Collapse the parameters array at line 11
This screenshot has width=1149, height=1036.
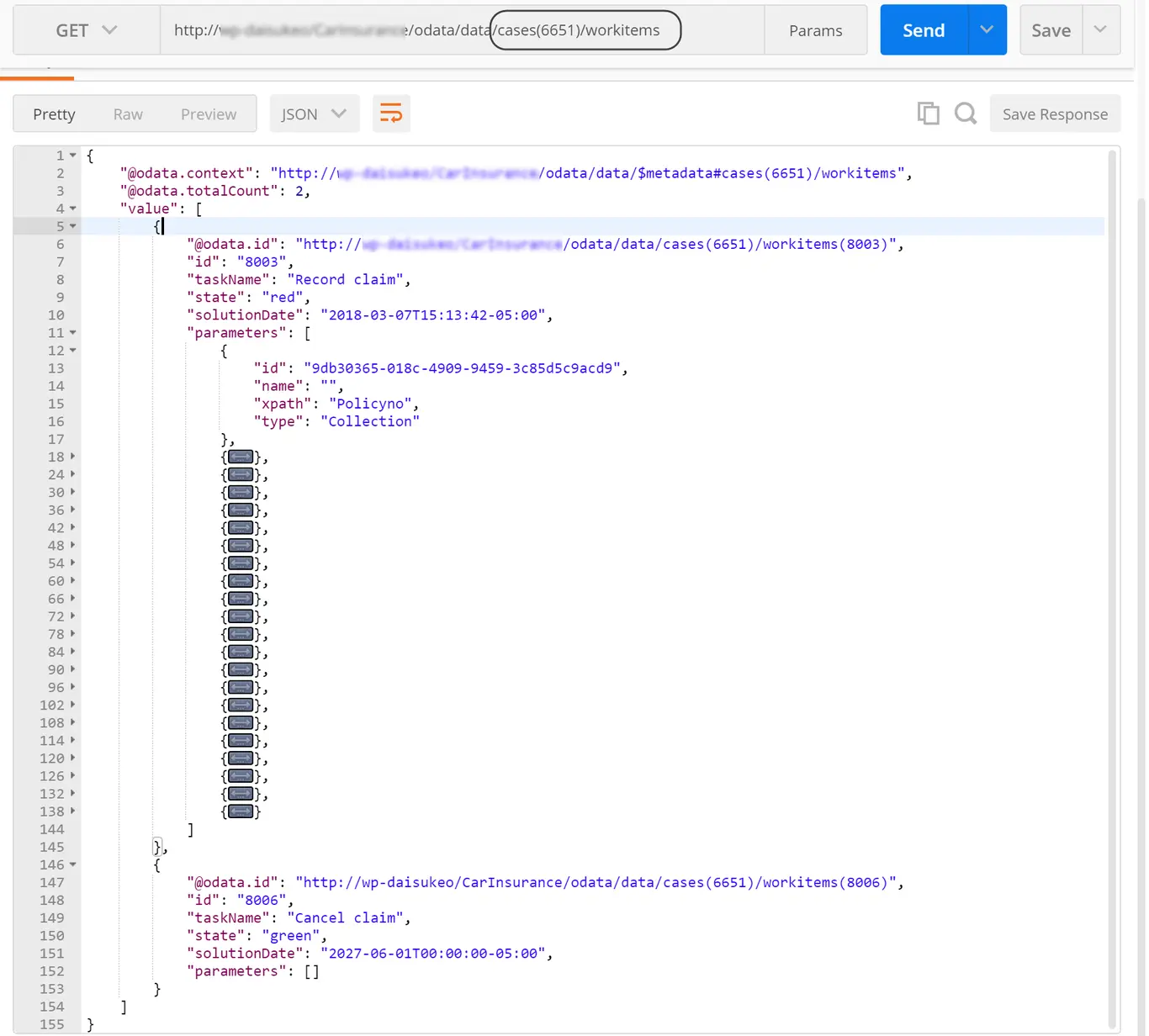[73, 333]
